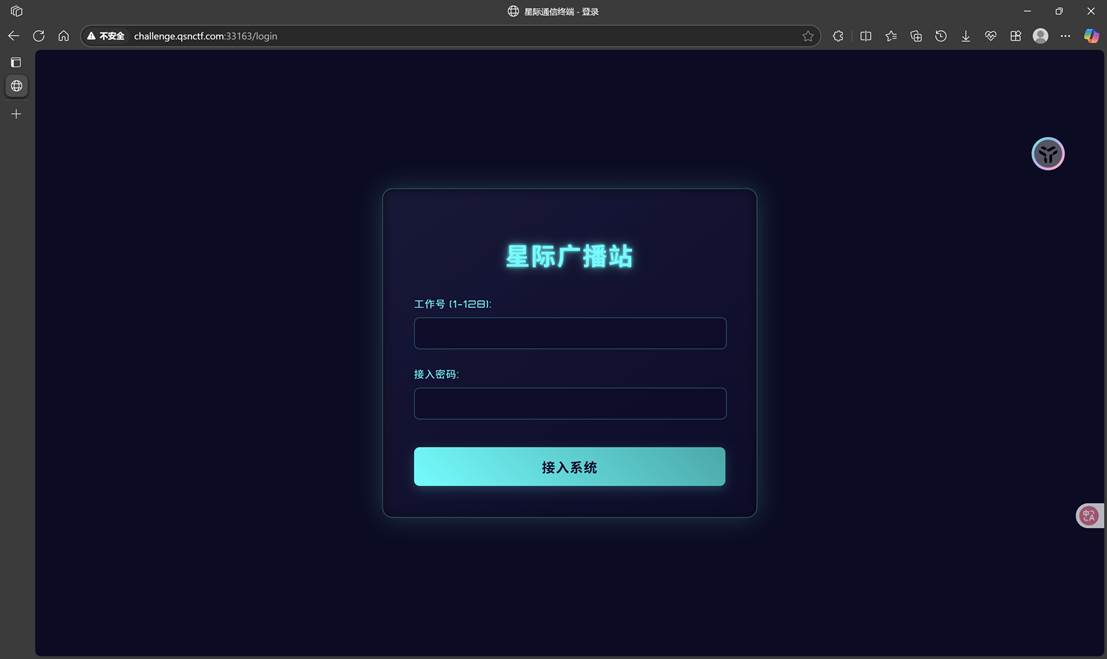Open the profile account menu

[x=1039, y=36]
